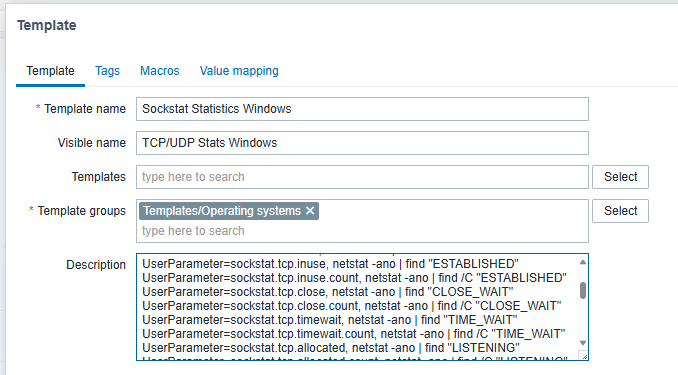Click Description scrollbar up arrow
The image size is (678, 375).
coord(583,262)
